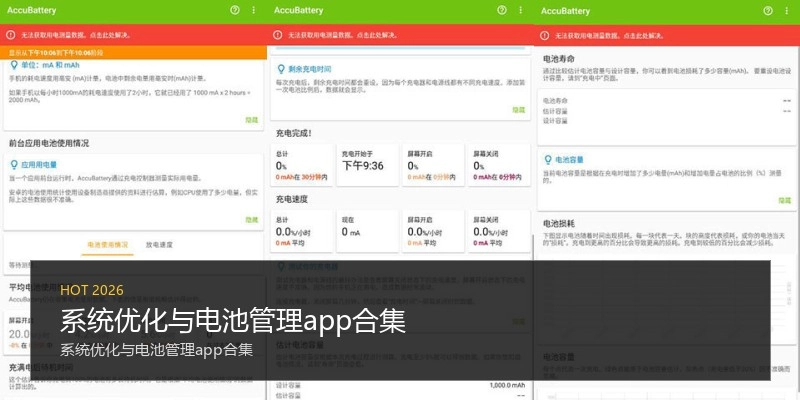The height and width of the screenshot is (400, 800).
Task: Open 屏幕关闭 0% card under 充电完成
Action: click(x=499, y=165)
